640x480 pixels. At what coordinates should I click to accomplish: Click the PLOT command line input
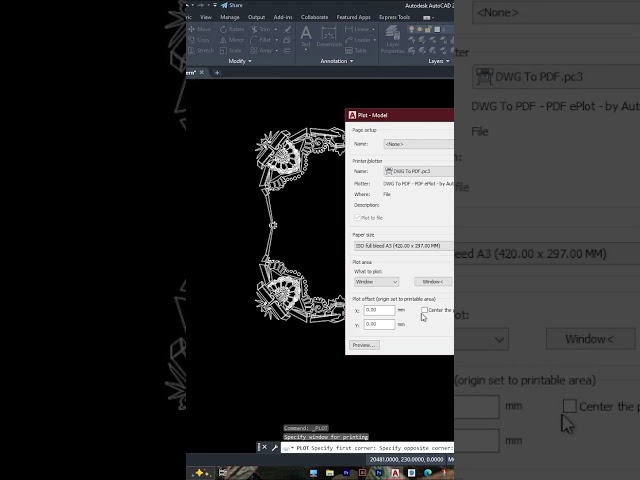[x=367, y=448]
